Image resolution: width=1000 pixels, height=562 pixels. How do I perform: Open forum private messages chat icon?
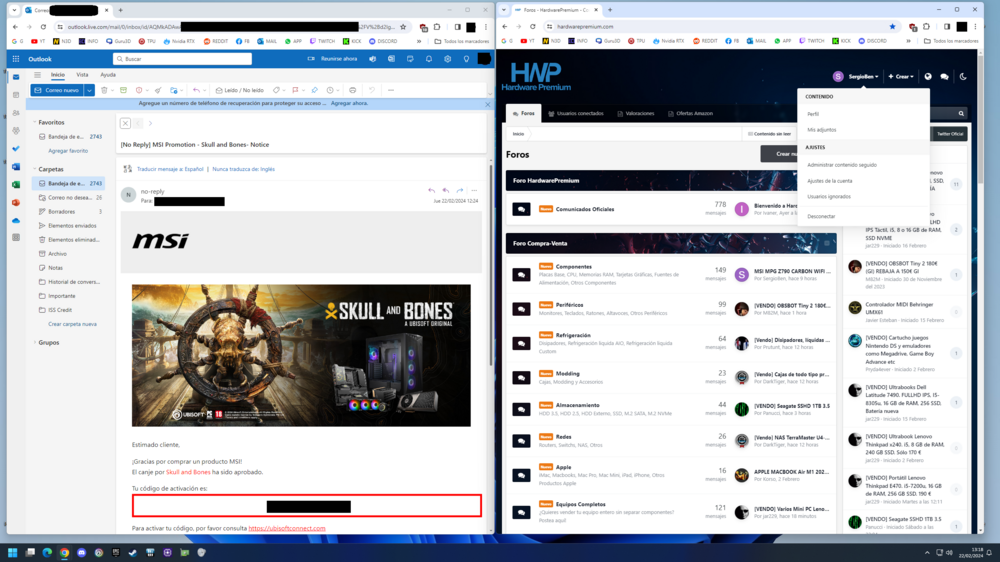(x=945, y=77)
